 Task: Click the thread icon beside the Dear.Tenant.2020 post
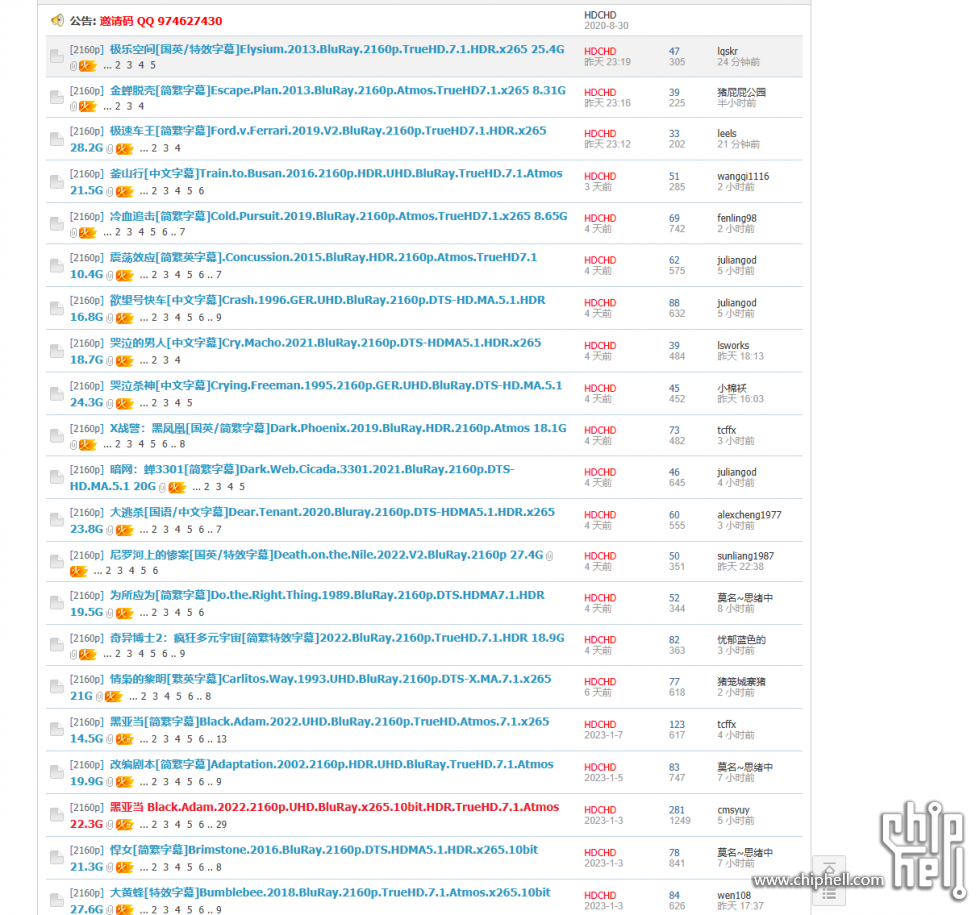[57, 520]
